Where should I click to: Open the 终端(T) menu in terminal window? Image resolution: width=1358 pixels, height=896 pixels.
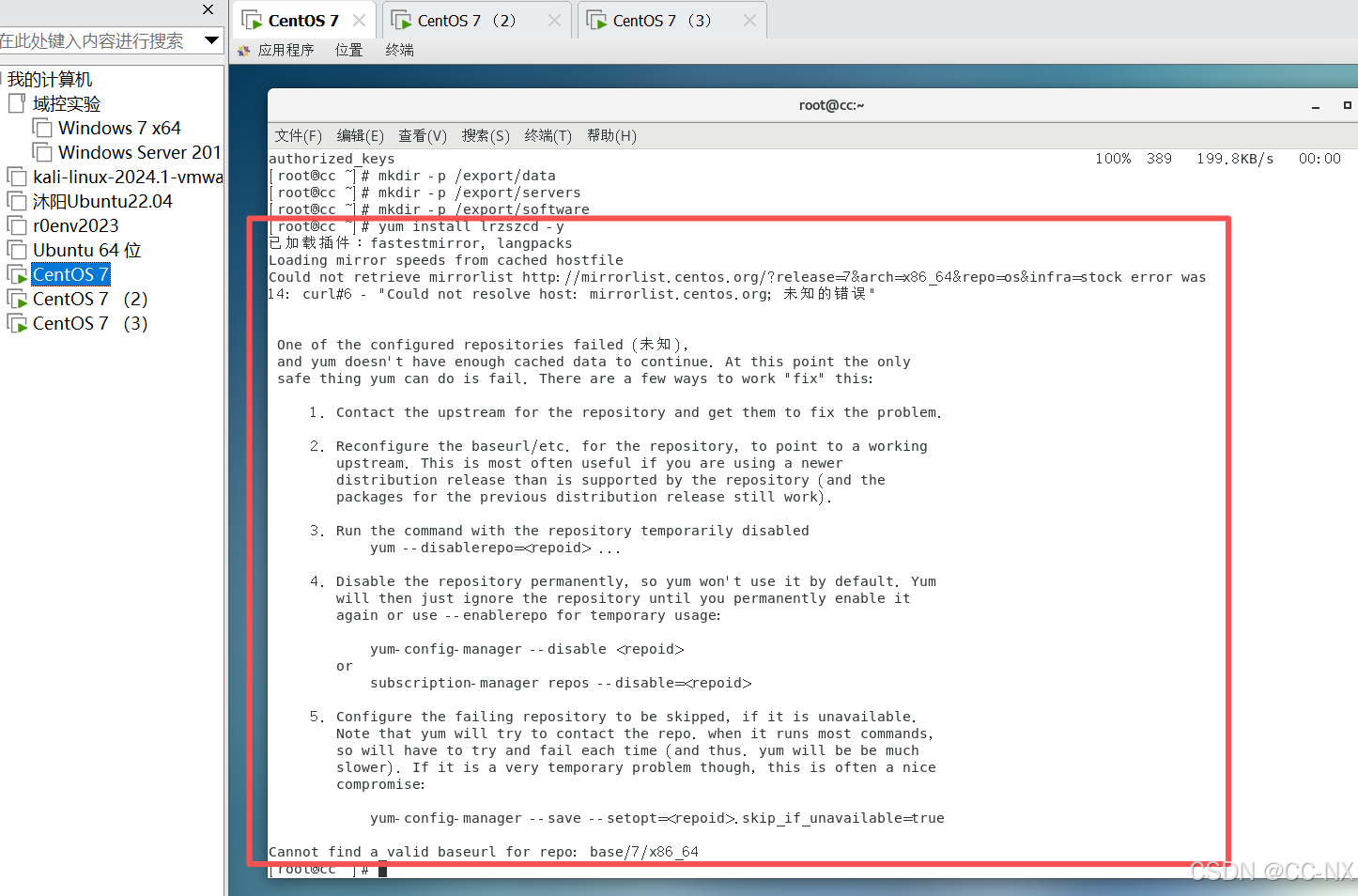(548, 136)
